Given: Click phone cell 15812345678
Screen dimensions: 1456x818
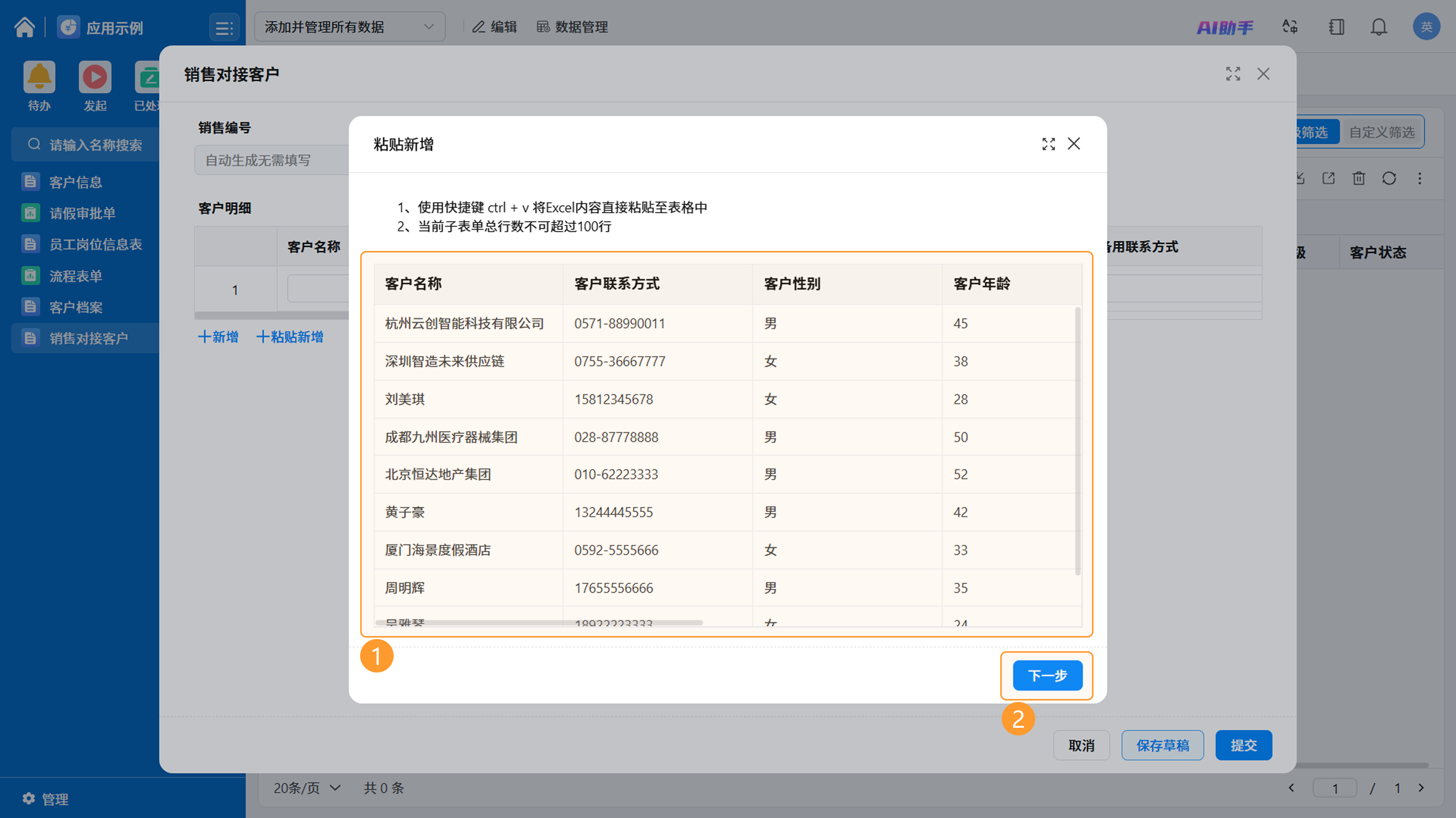Looking at the screenshot, I should (657, 399).
